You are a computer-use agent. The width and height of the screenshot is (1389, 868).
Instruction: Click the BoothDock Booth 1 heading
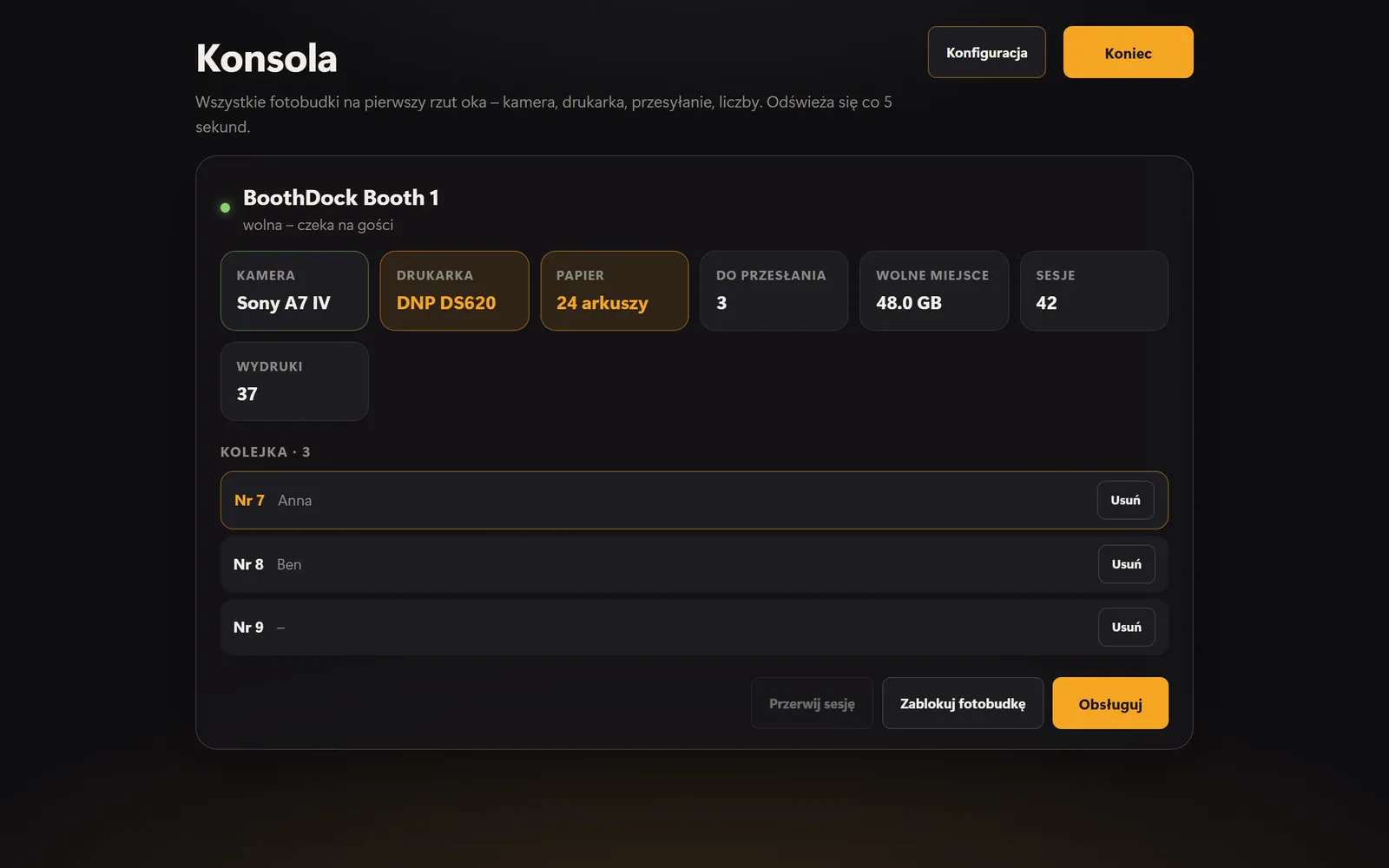[340, 198]
